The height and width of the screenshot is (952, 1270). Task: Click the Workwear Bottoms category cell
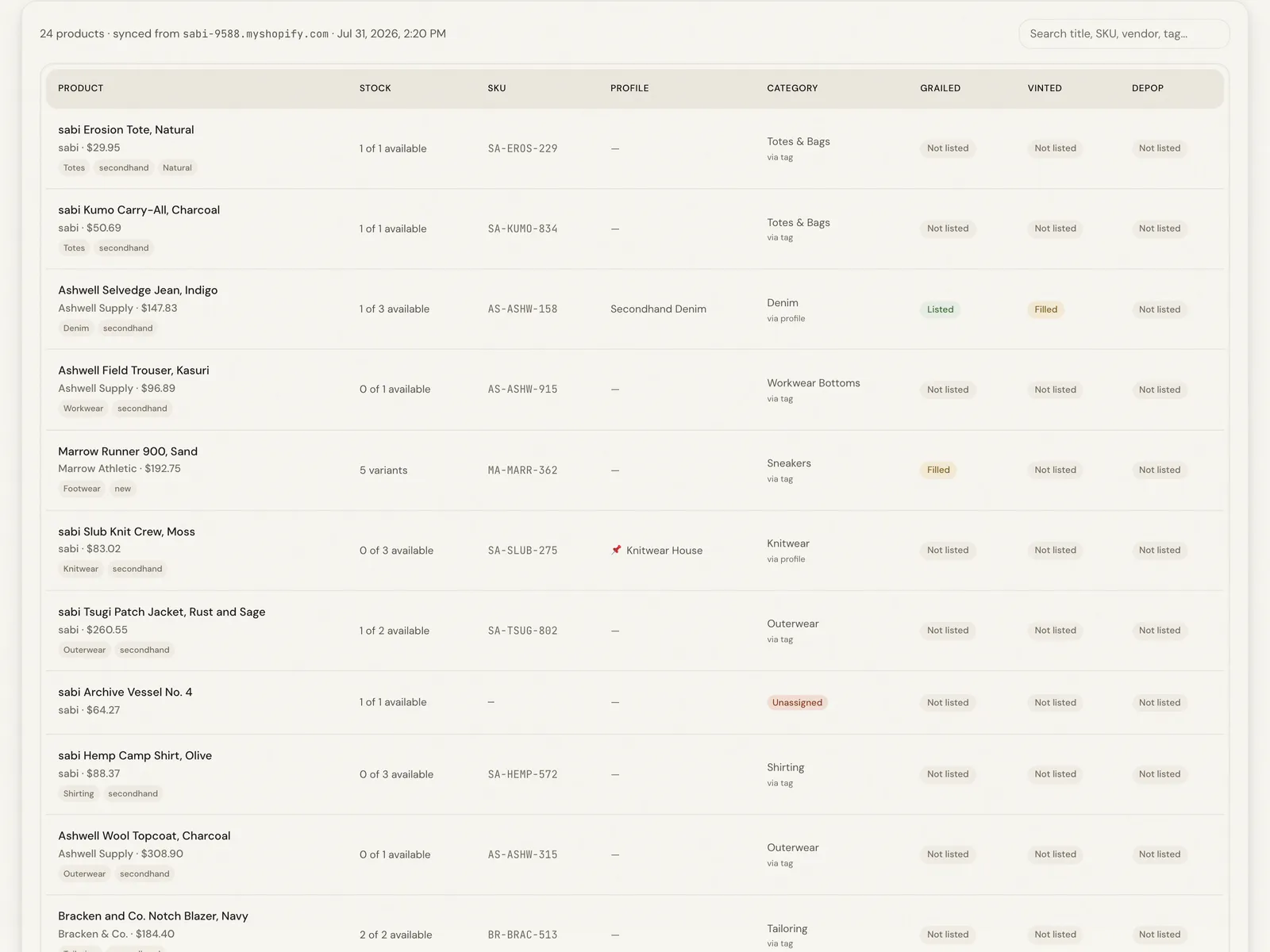coord(814,382)
